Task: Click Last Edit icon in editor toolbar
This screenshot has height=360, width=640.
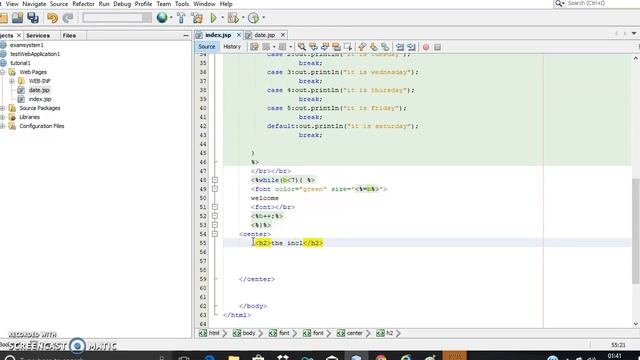Action: (254, 47)
